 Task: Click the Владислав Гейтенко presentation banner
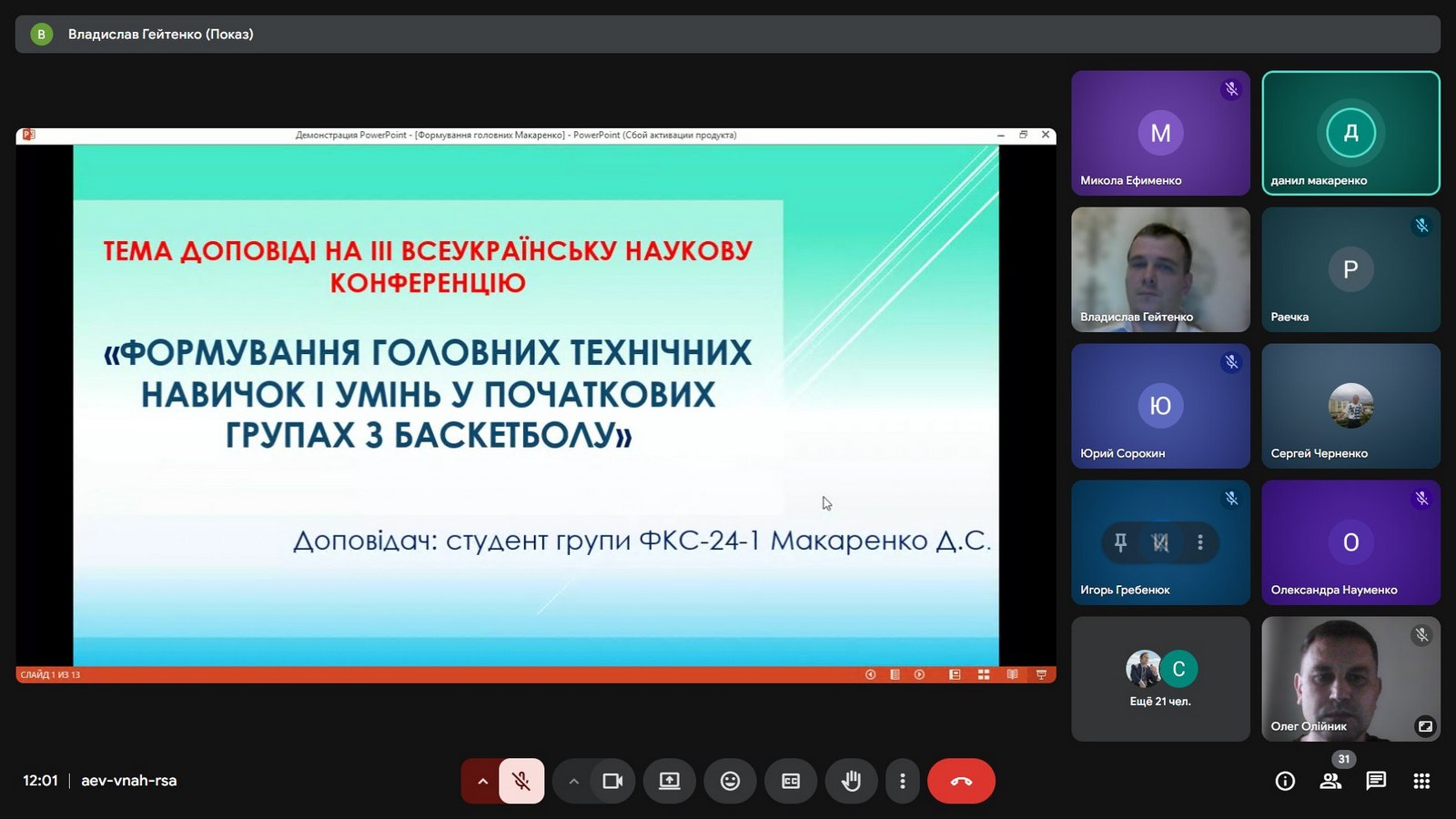[160, 35]
